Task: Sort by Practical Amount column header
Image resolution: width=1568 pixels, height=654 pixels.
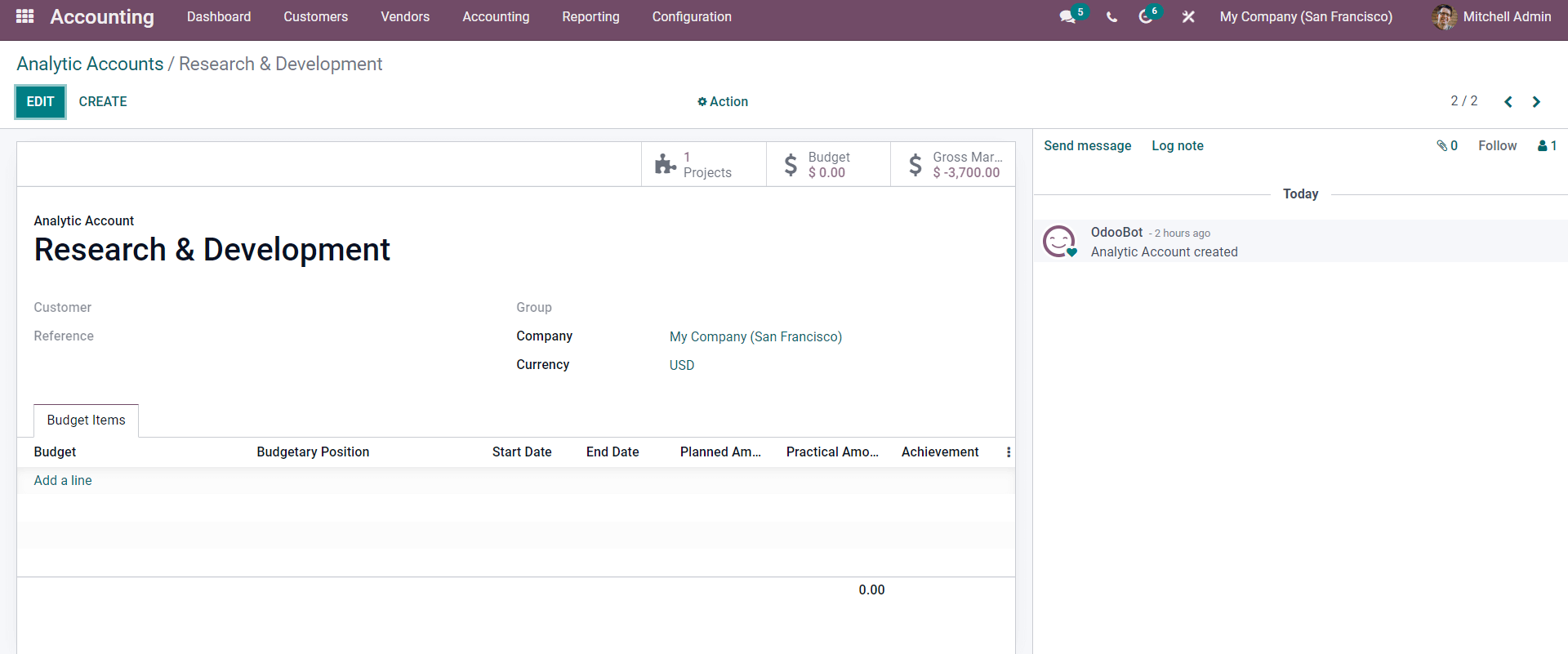Action: (832, 452)
